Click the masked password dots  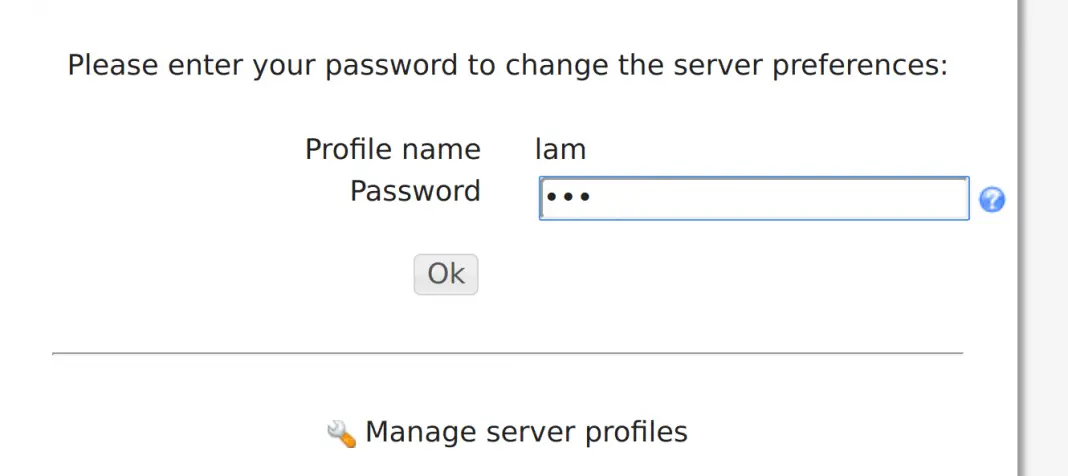click(567, 198)
